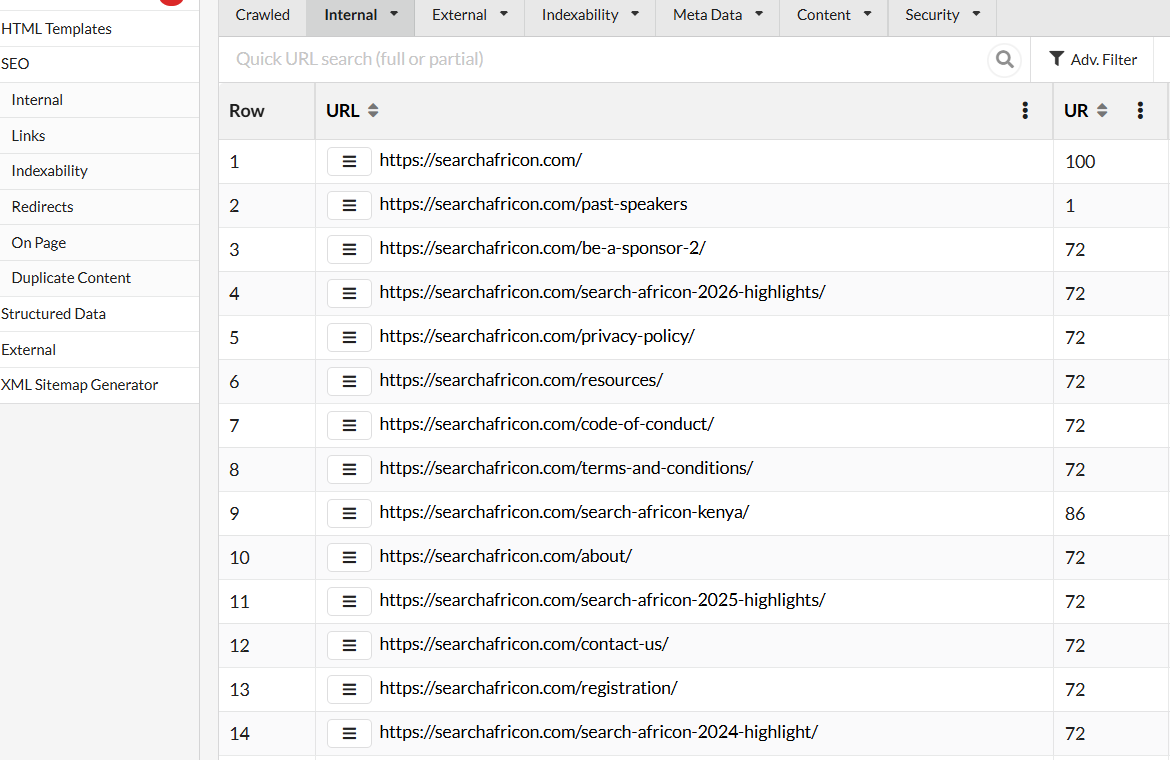
Task: Open Links in the sidebar
Action: pyautogui.click(x=99, y=136)
